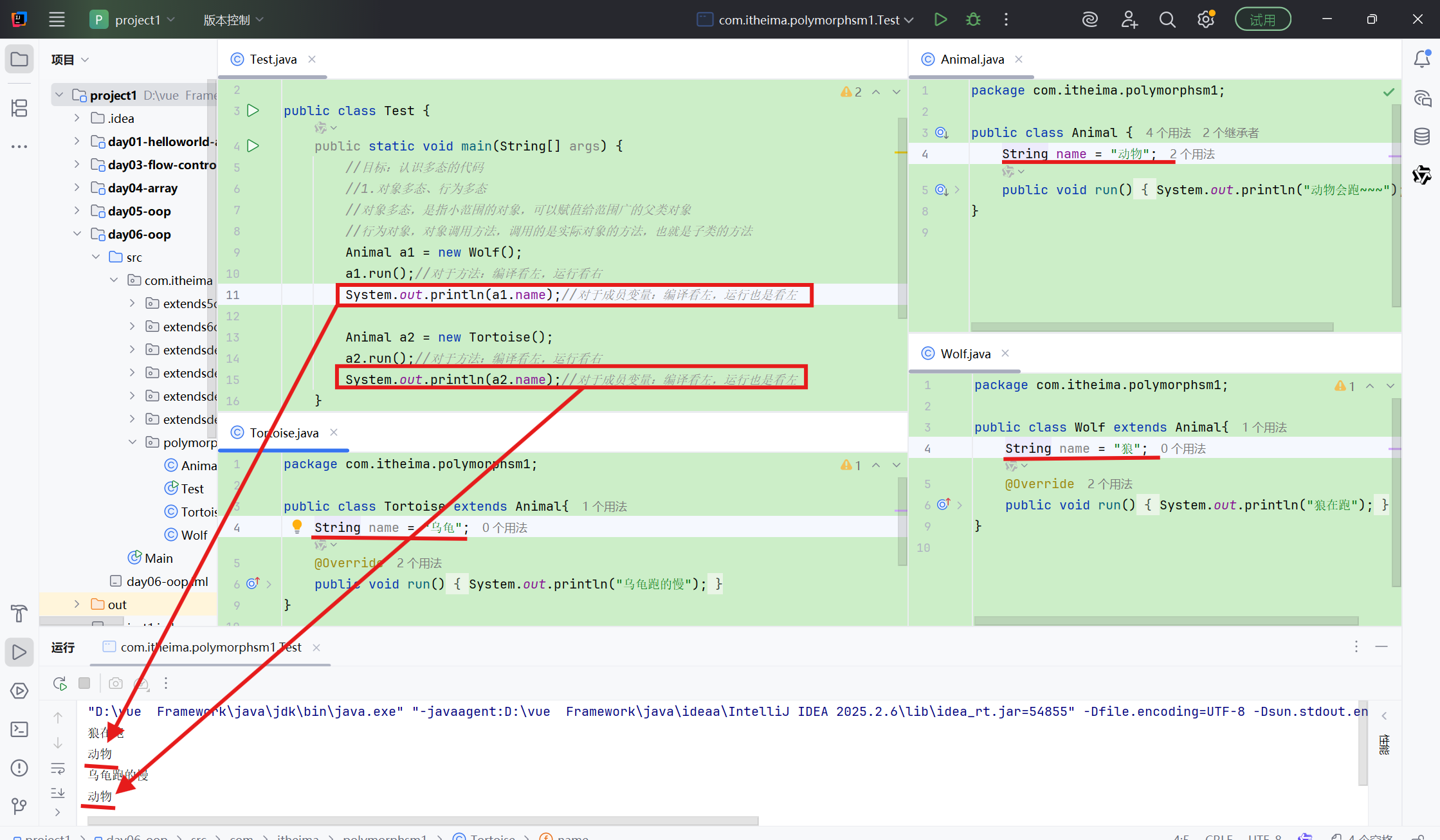The height and width of the screenshot is (840, 1440).
Task: Open Git version control tool window icon
Action: click(x=19, y=806)
